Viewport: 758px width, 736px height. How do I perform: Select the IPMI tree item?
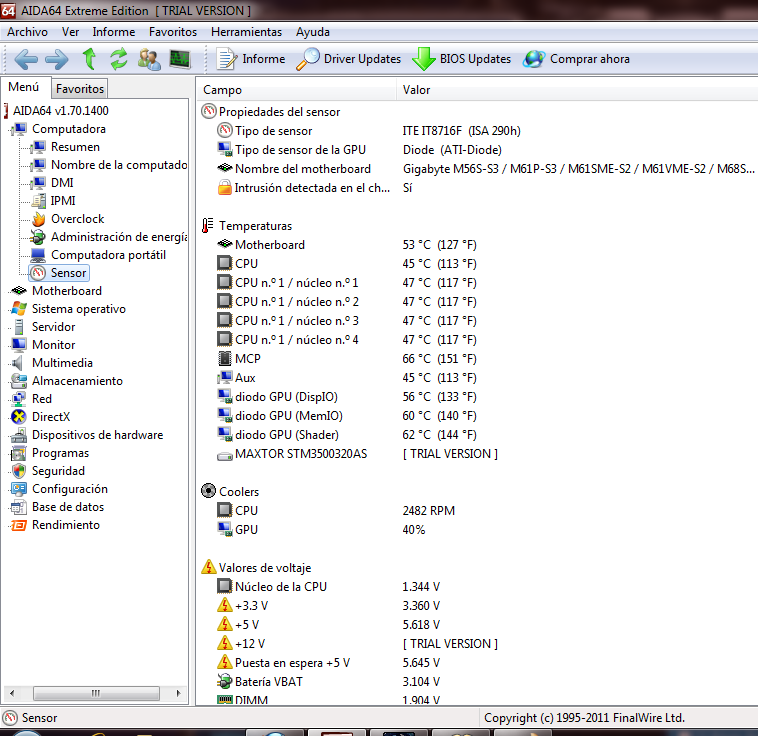(63, 201)
